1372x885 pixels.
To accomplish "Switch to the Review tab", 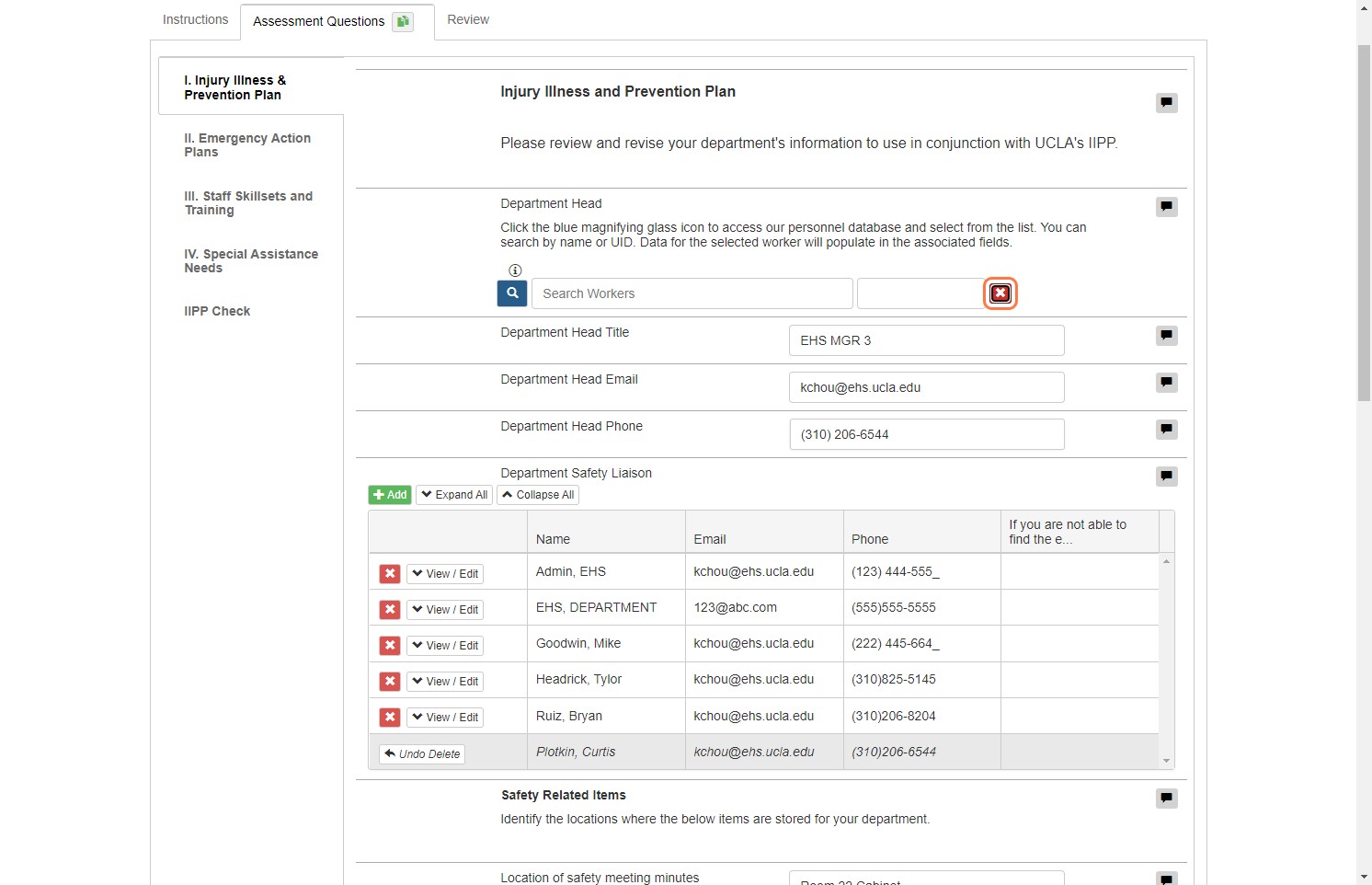I will (x=468, y=19).
